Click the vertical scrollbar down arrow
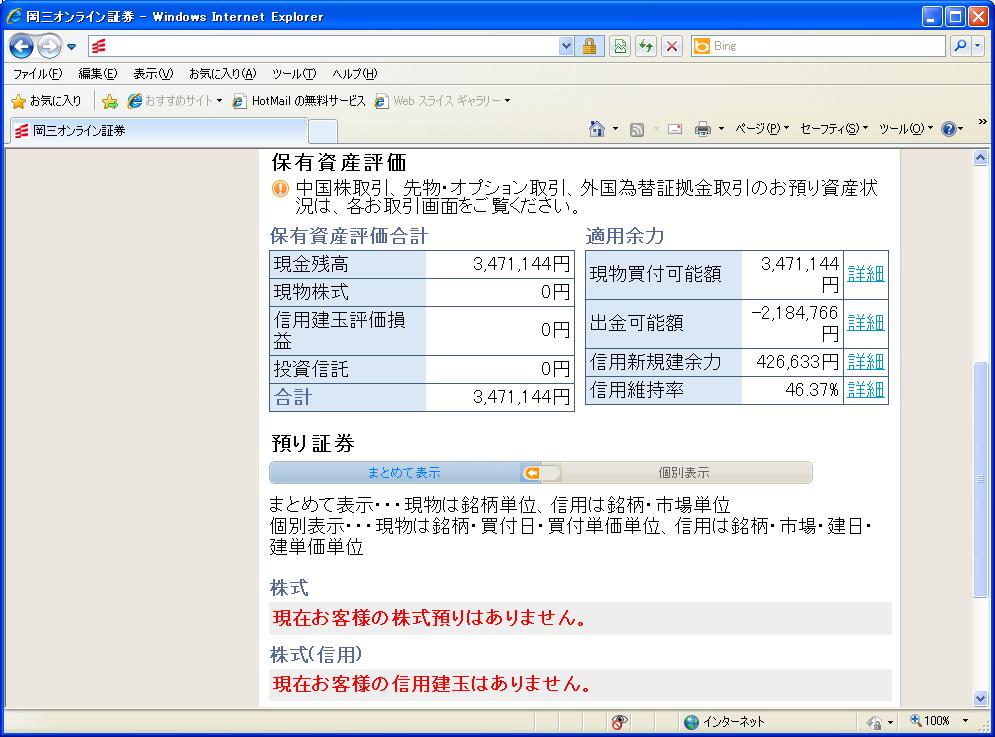The image size is (995, 737). coord(981,698)
